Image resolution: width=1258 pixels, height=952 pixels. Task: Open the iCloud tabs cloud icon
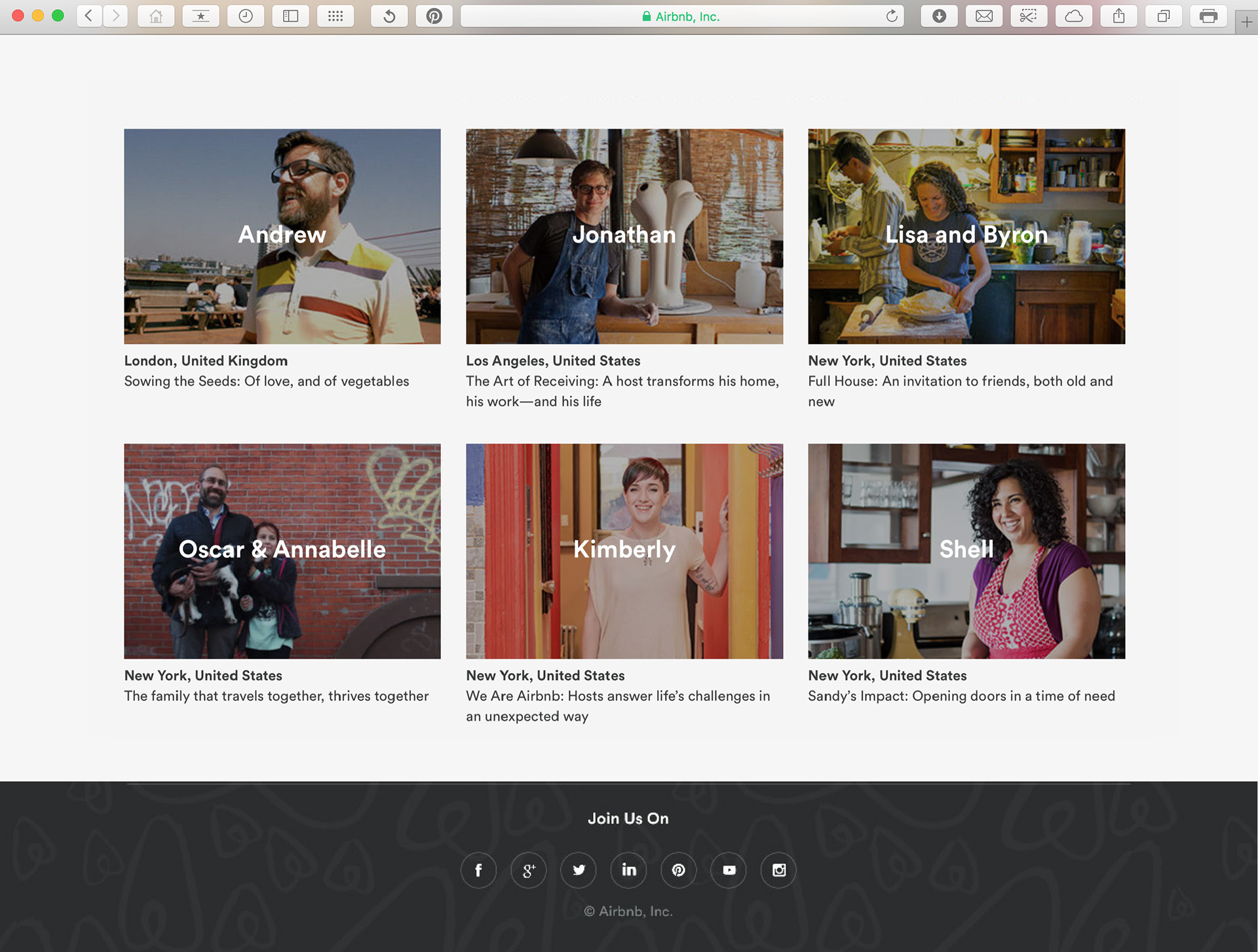pos(1074,16)
